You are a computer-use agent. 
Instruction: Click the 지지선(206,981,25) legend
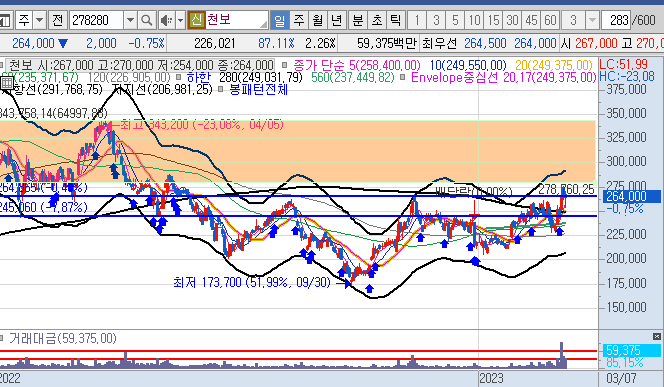162,89
